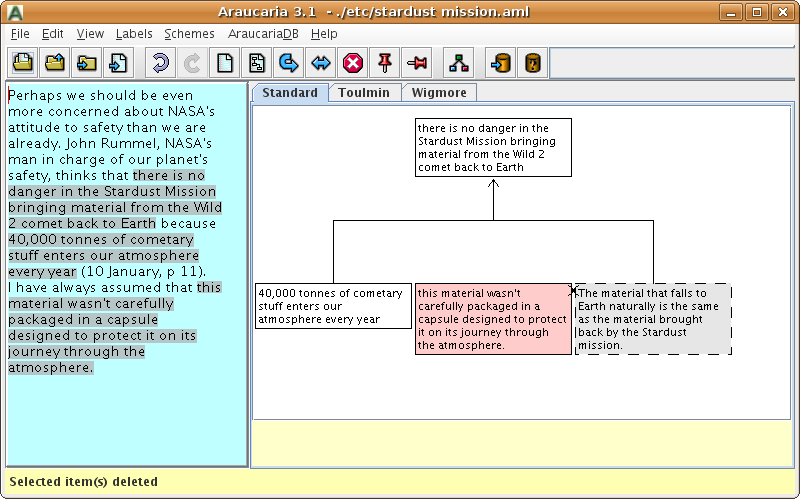Click the blank text page icon
The width and height of the screenshot is (800, 499).
(x=225, y=63)
